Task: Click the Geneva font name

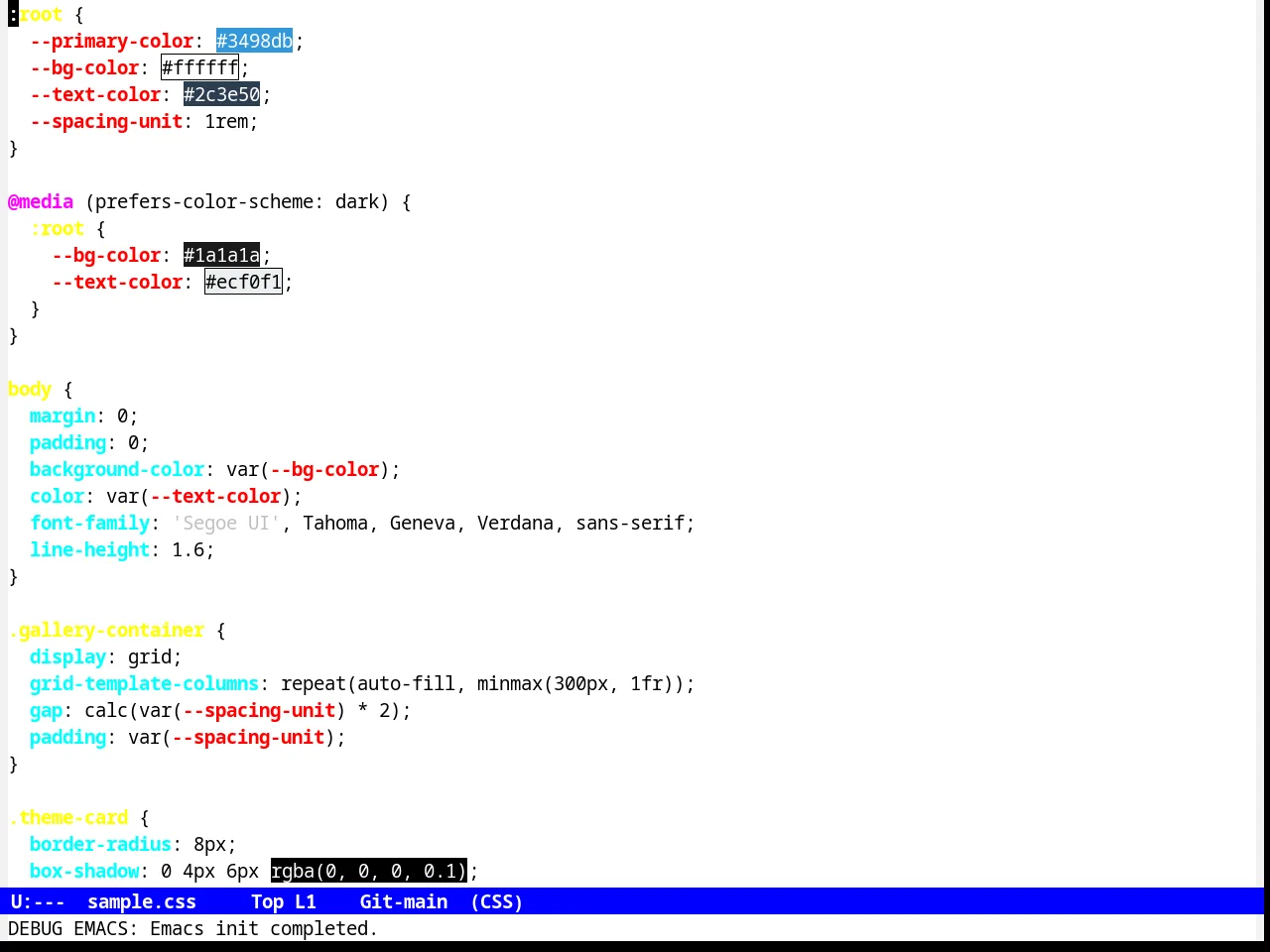Action: pyautogui.click(x=423, y=523)
